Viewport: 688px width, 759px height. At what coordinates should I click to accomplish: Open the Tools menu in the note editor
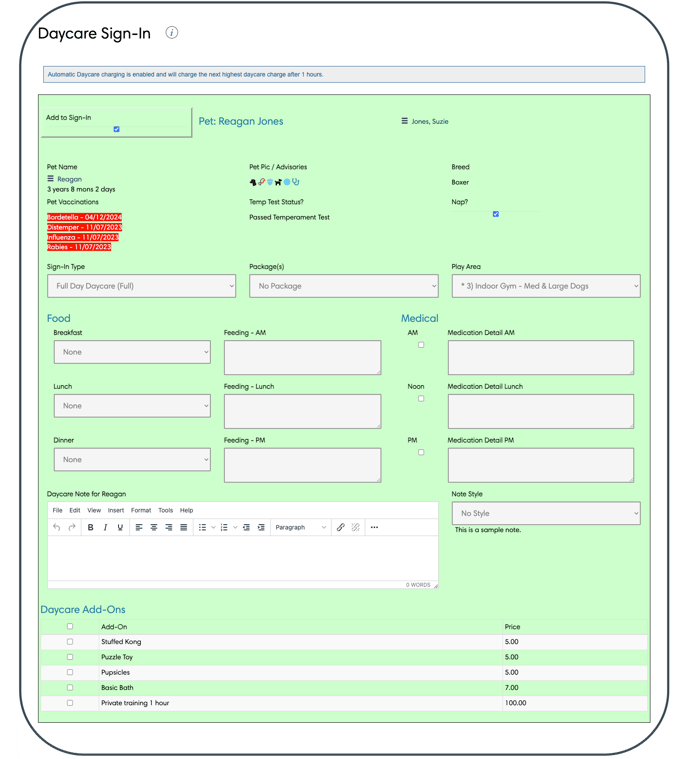[166, 510]
